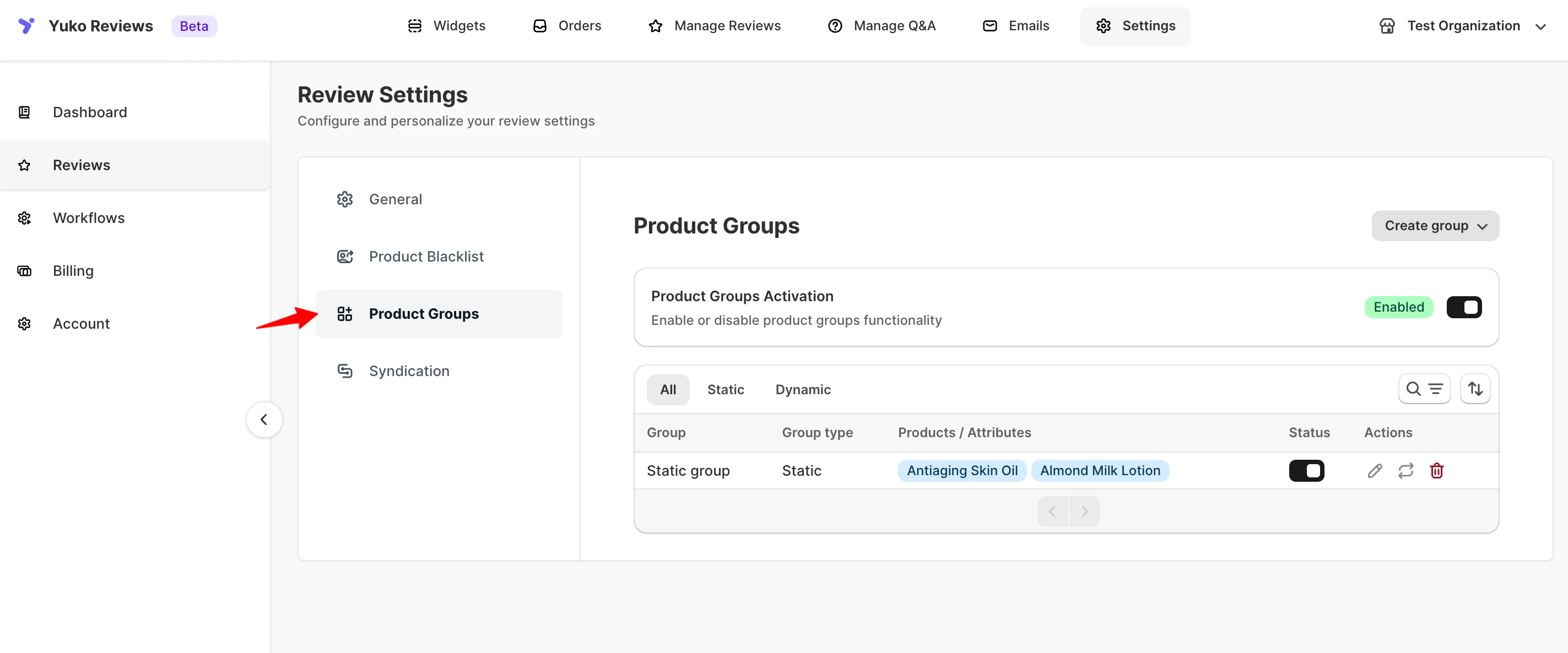
Task: Expand the Test Organization dropdown
Action: coord(1463,25)
